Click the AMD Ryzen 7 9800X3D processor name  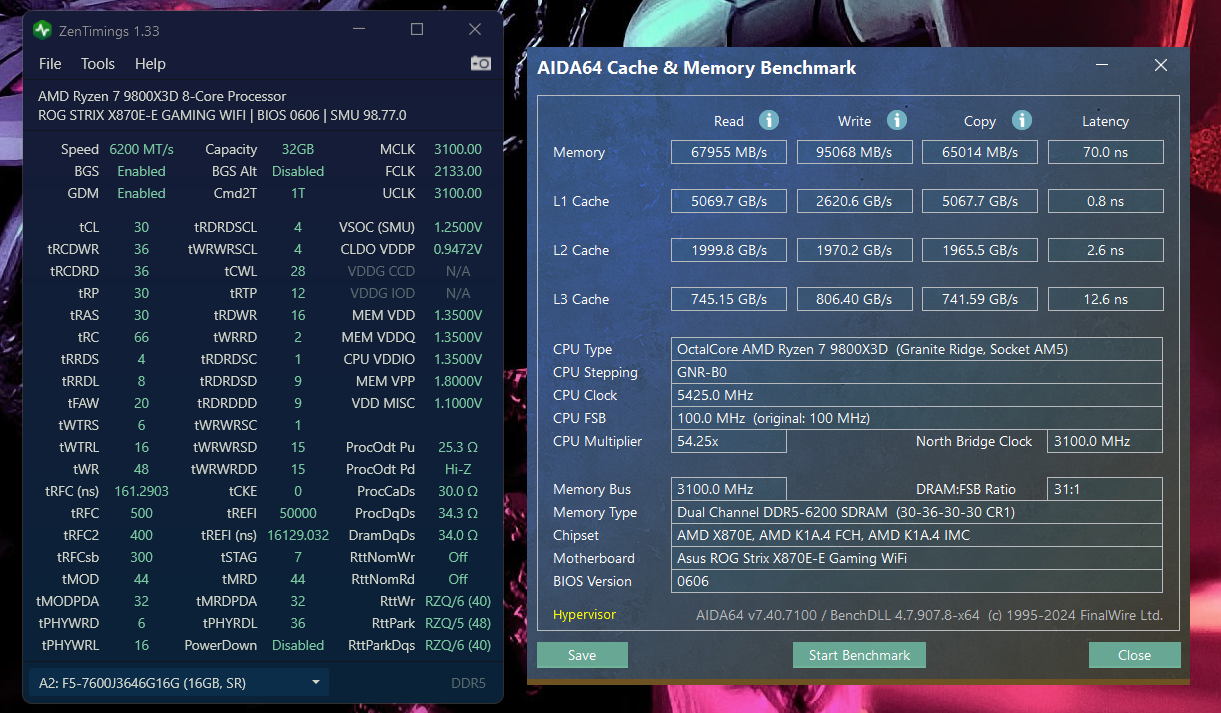click(162, 96)
